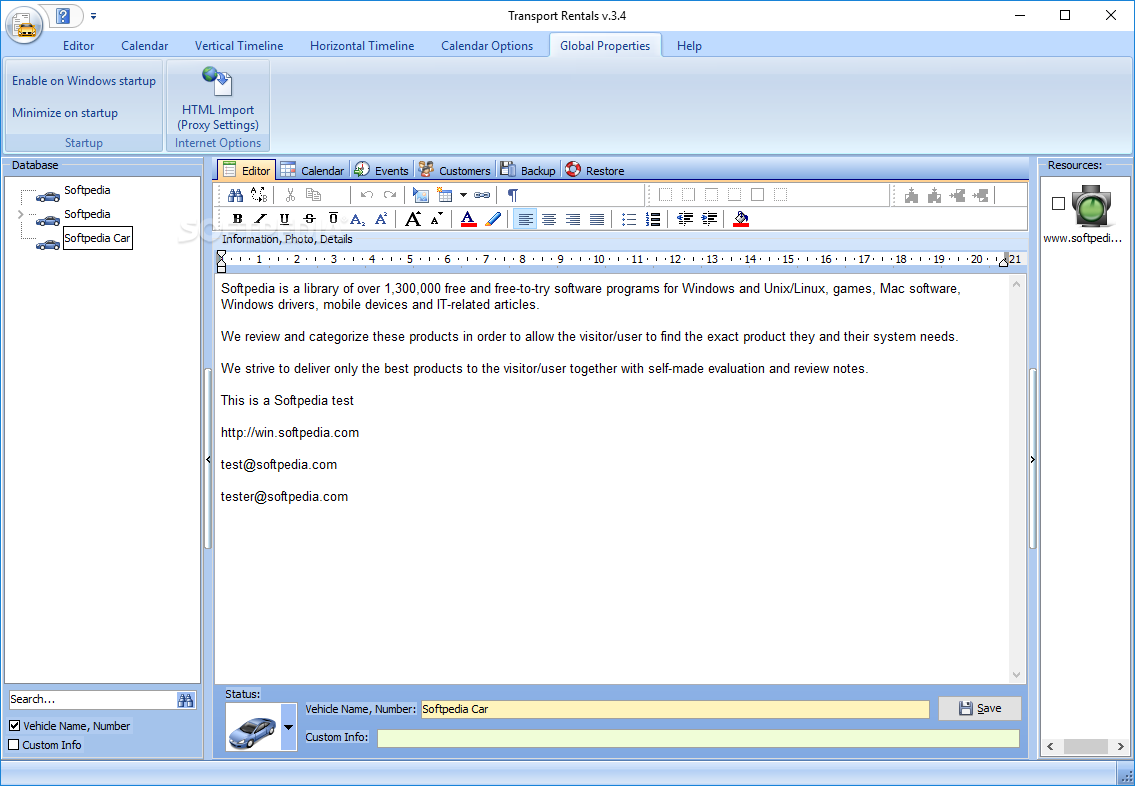Insert a bulleted list
The height and width of the screenshot is (786, 1135).
629,219
